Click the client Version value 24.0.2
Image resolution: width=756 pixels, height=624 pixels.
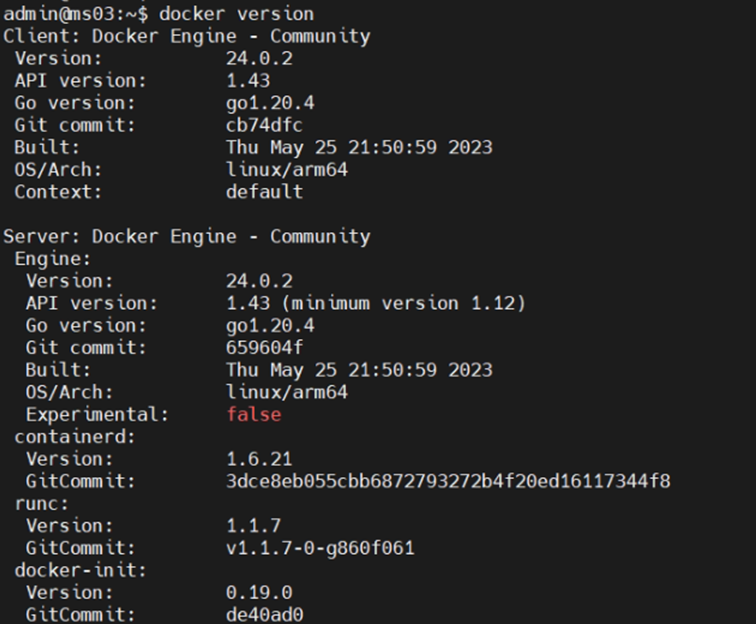(x=259, y=59)
